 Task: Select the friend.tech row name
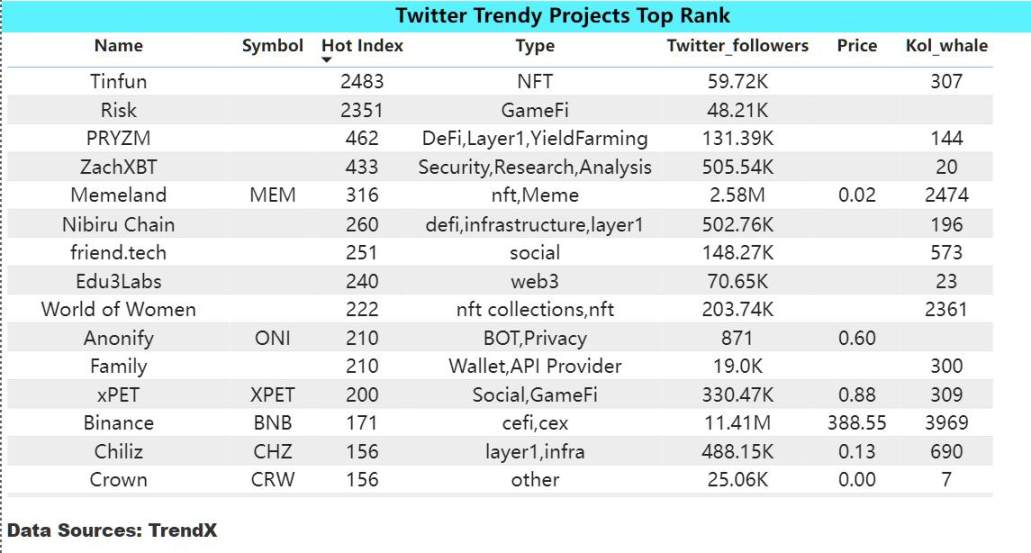pos(118,252)
